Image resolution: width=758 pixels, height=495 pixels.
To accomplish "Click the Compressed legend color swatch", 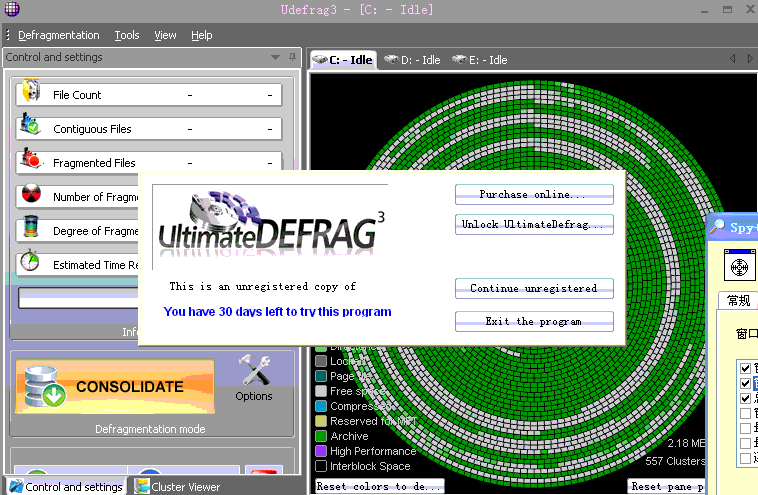I will pyautogui.click(x=321, y=406).
